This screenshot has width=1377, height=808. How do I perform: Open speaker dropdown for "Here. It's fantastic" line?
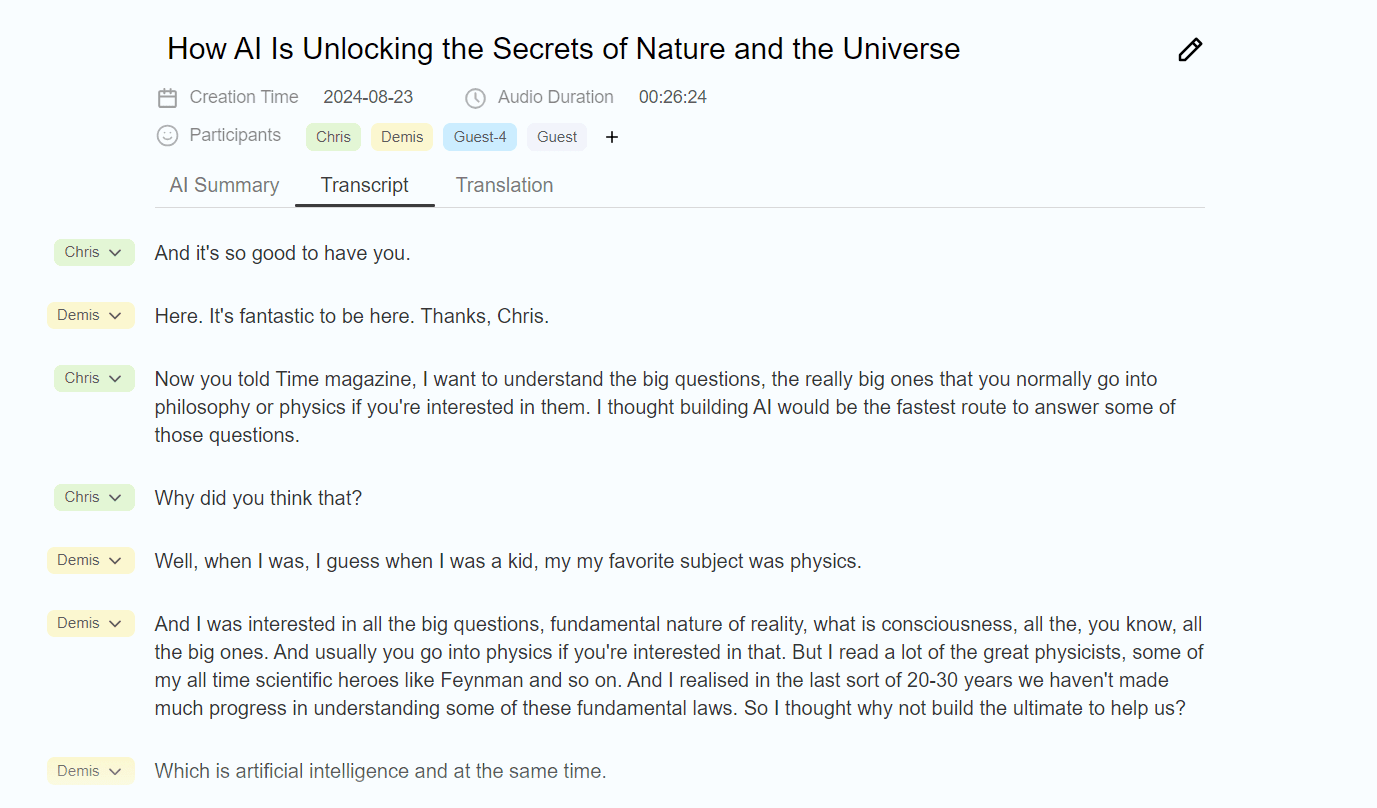coord(91,316)
